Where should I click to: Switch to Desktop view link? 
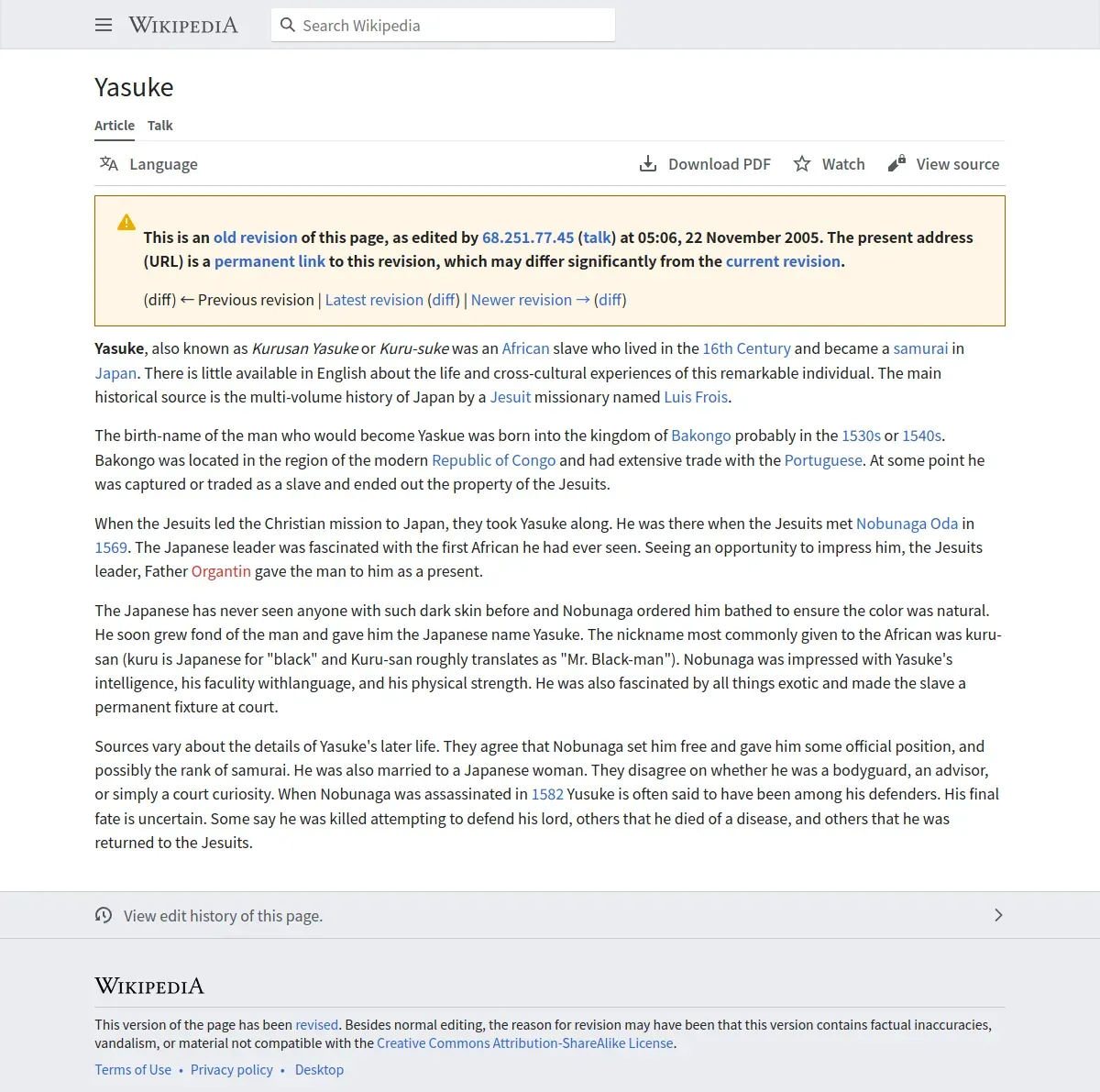[319, 1070]
